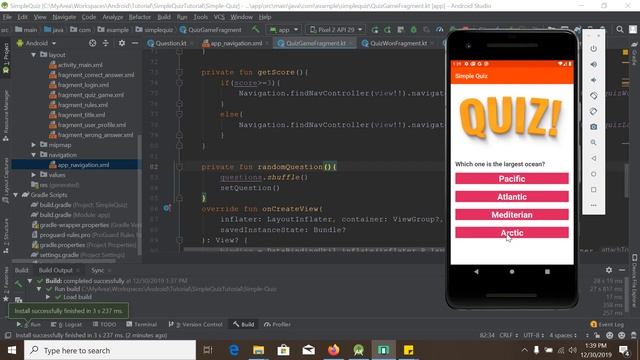
Task: Collapse the Gradle Scripts node
Action: click(16, 195)
